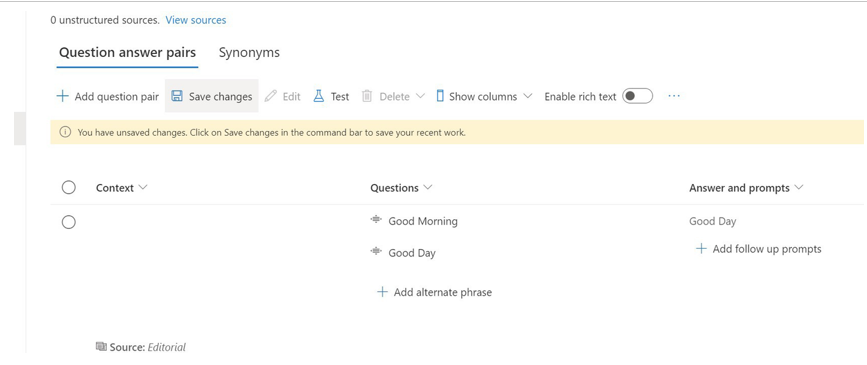Open the Context column sort dropdown
Image resolution: width=867 pixels, height=365 pixels.
tap(143, 187)
